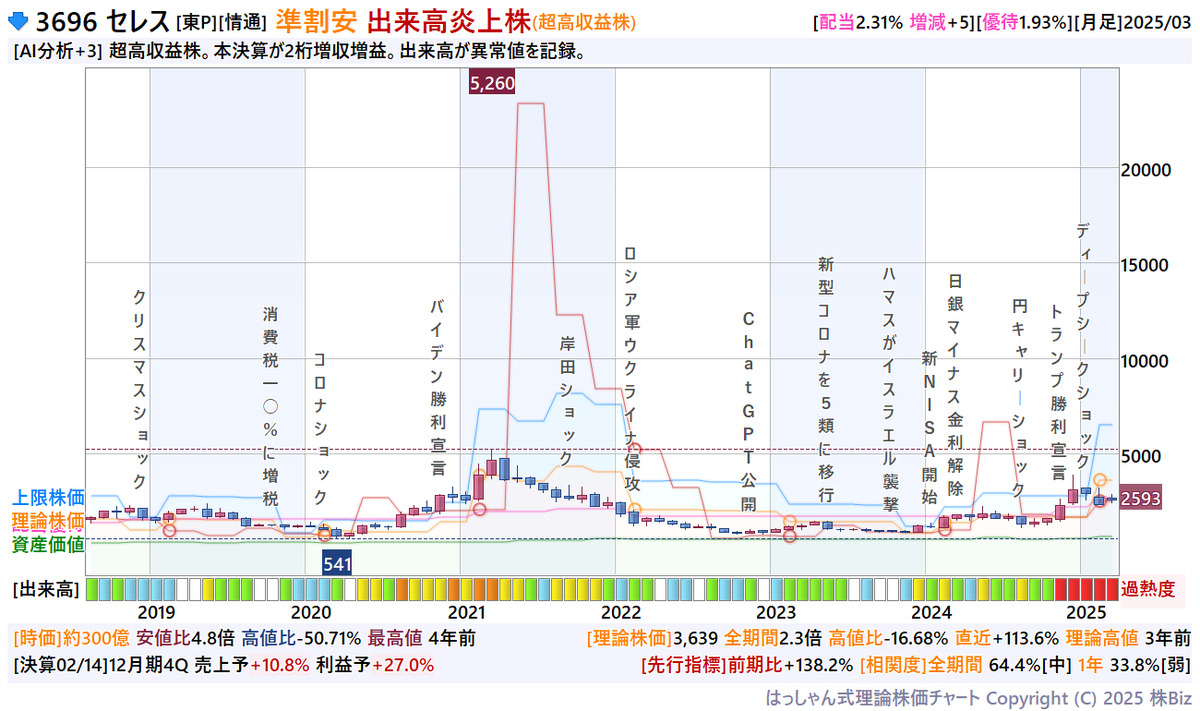Click the バイデン勝利宣言 event label
This screenshot has height=711, width=1200.
pyautogui.click(x=437, y=386)
